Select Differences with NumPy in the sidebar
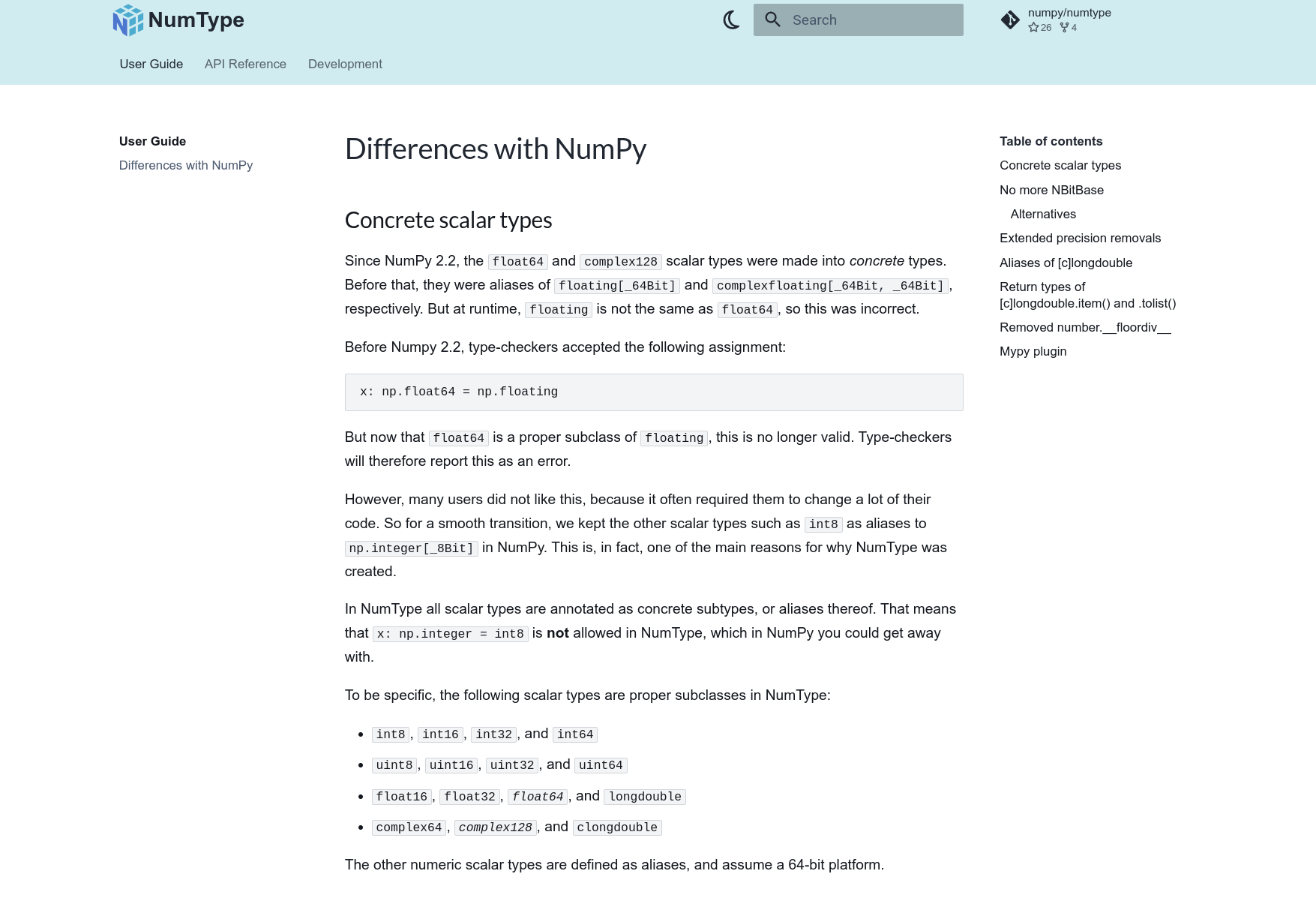 click(186, 166)
